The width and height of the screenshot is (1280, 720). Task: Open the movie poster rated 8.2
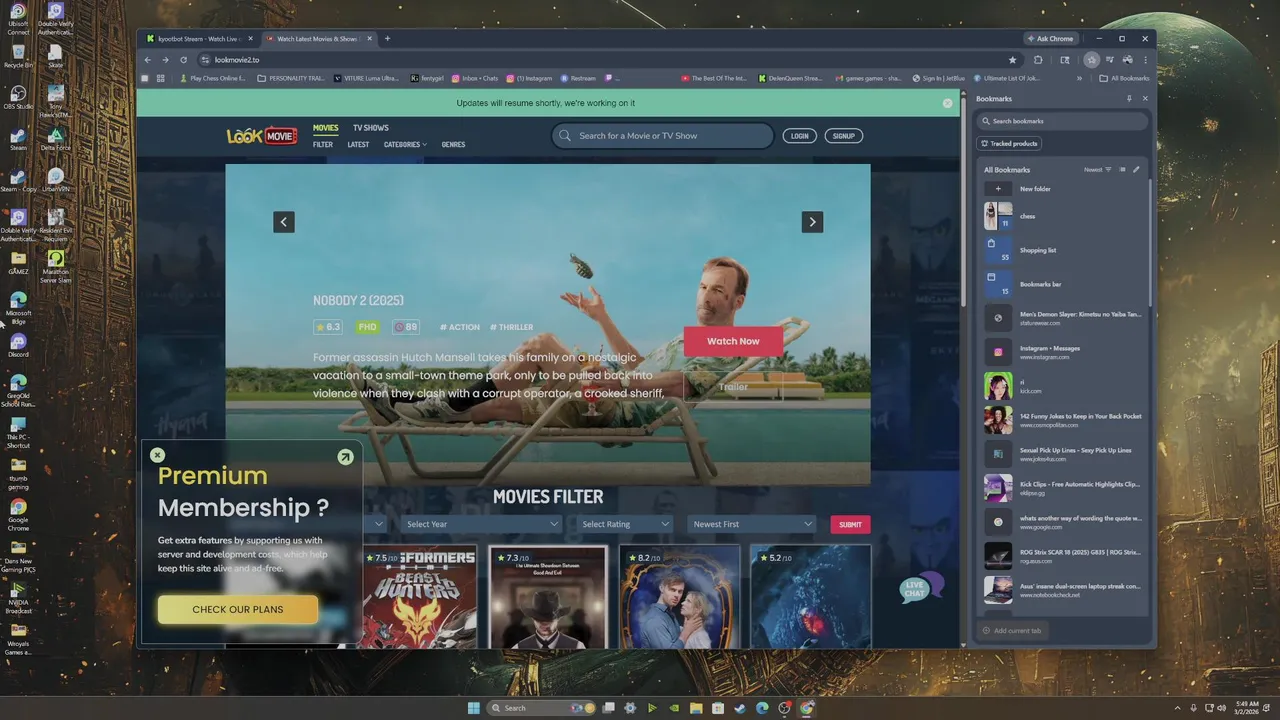point(680,597)
